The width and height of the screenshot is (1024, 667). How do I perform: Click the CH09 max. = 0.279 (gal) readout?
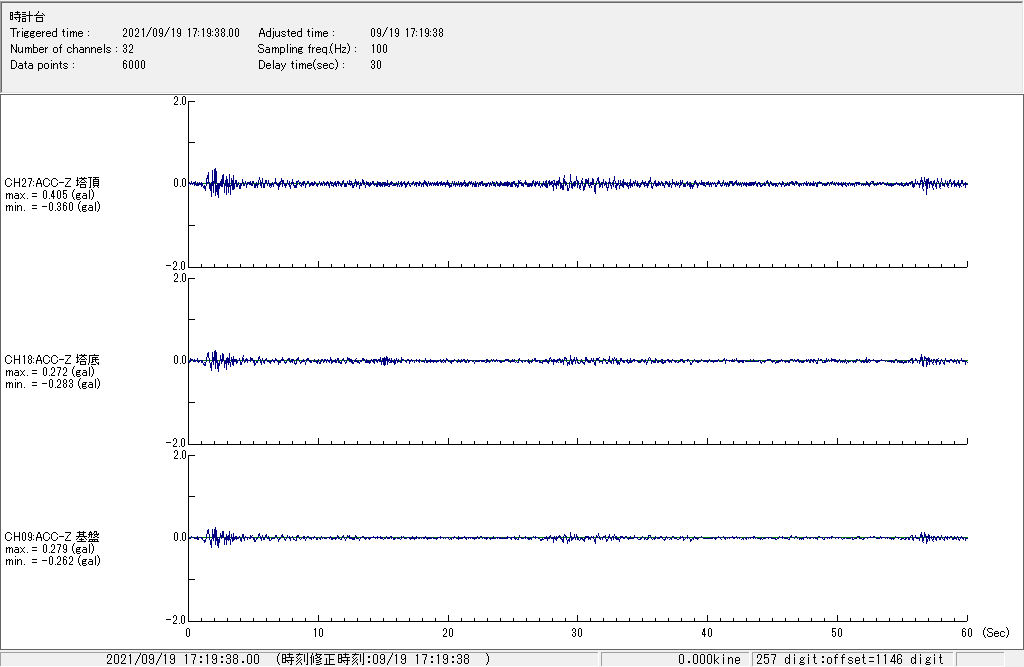pos(50,549)
